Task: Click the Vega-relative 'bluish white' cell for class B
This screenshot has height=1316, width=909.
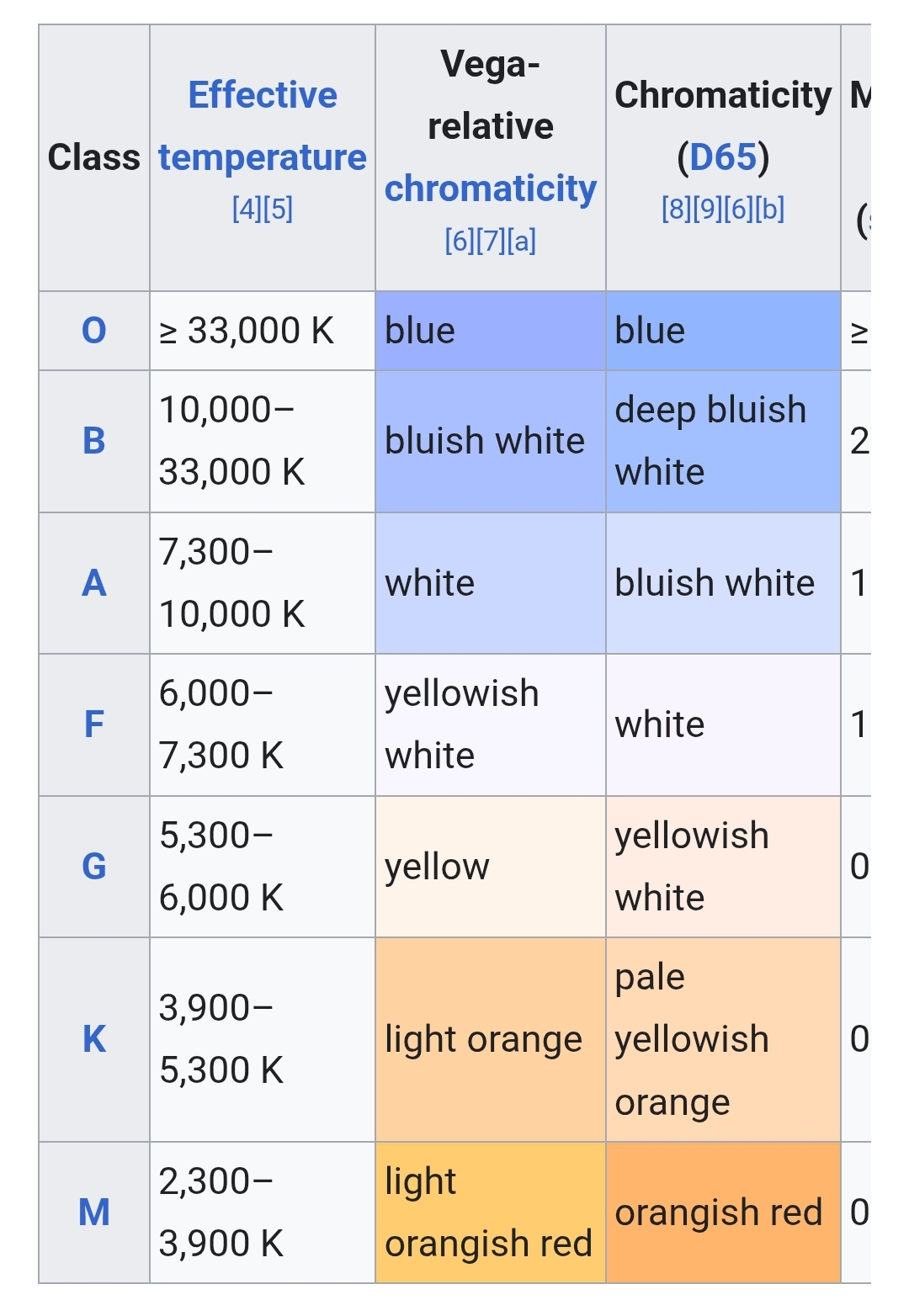Action: 491,441
